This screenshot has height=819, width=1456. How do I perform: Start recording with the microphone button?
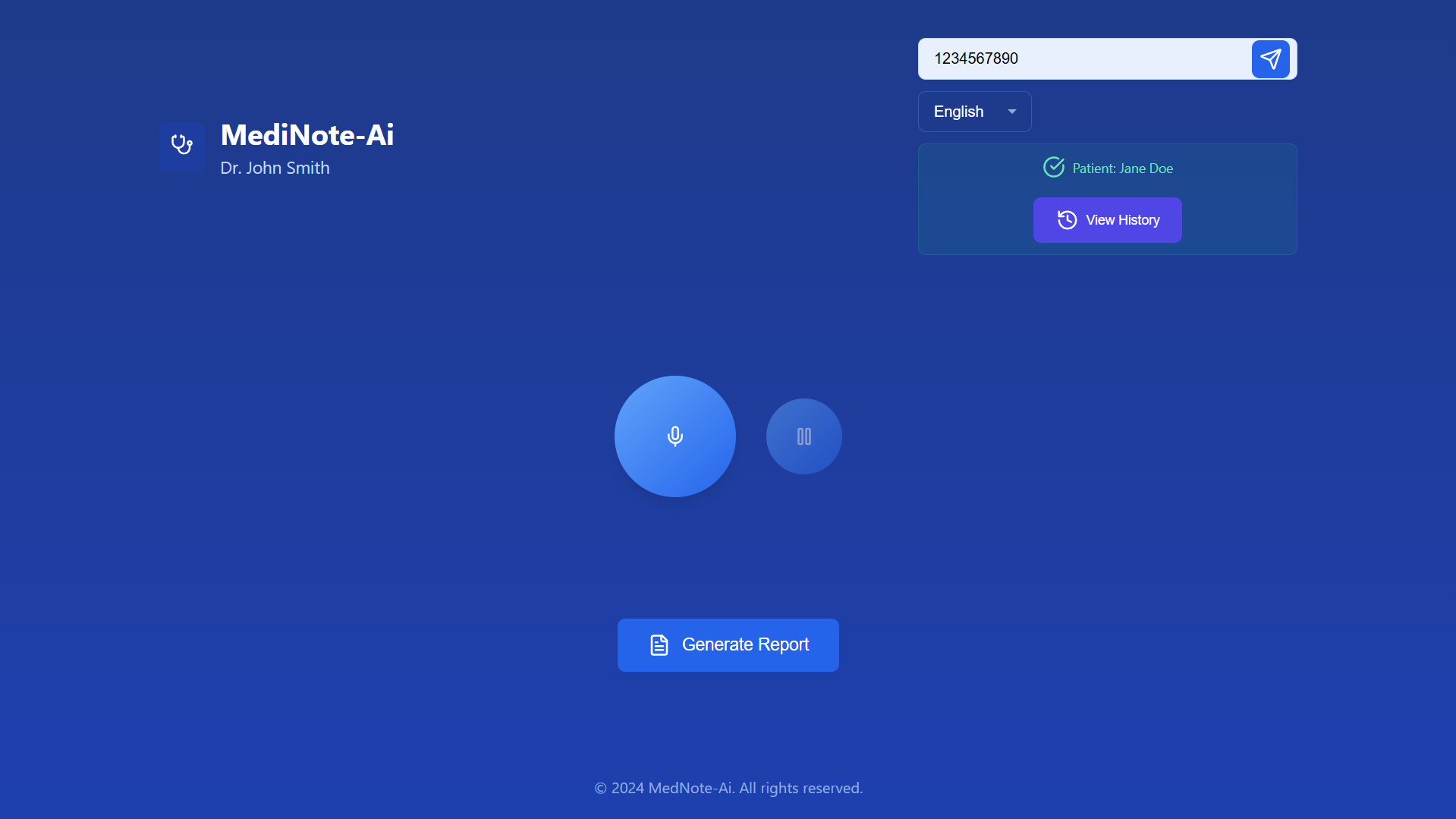click(675, 436)
